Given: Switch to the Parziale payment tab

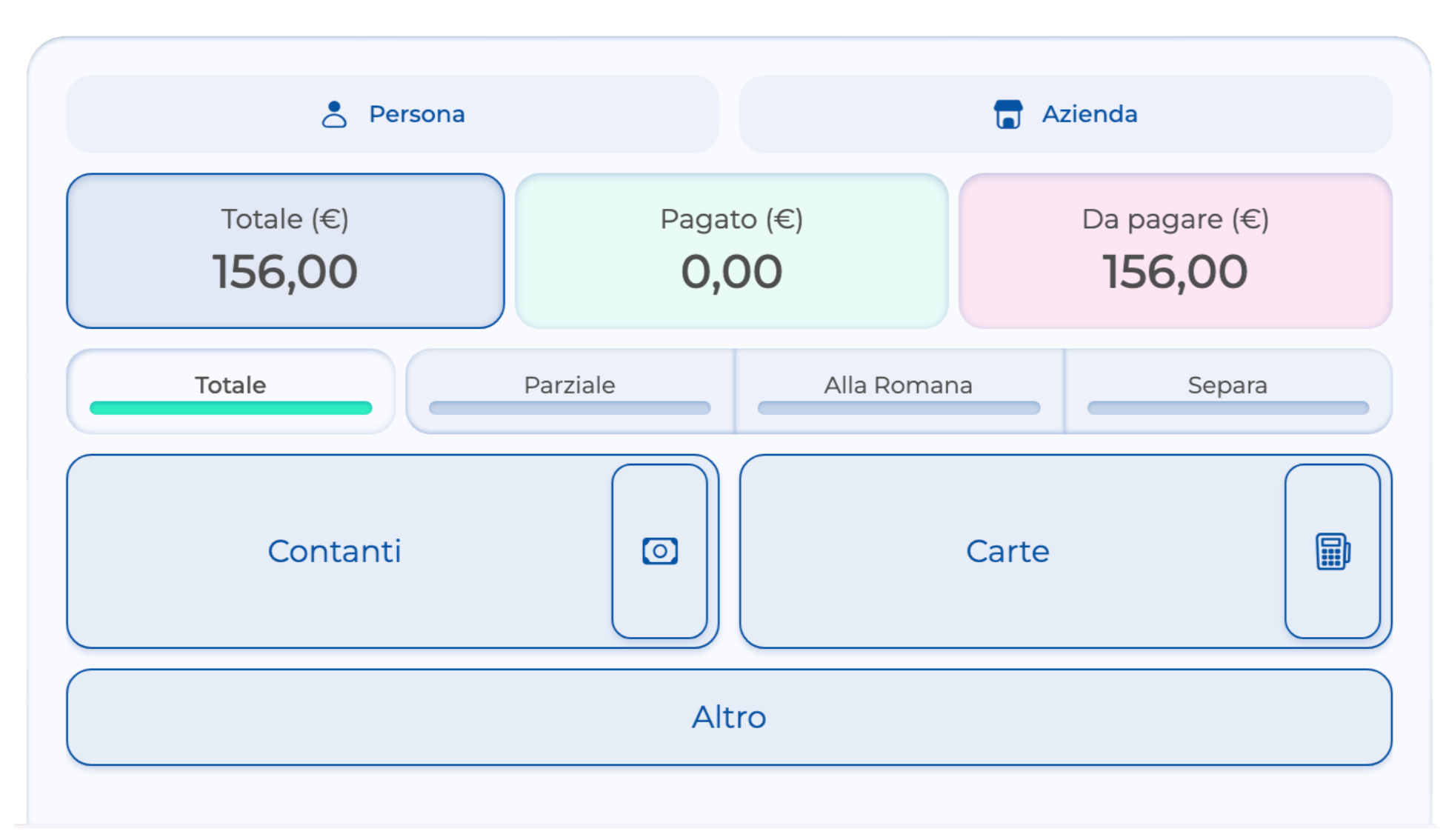Looking at the screenshot, I should [569, 385].
